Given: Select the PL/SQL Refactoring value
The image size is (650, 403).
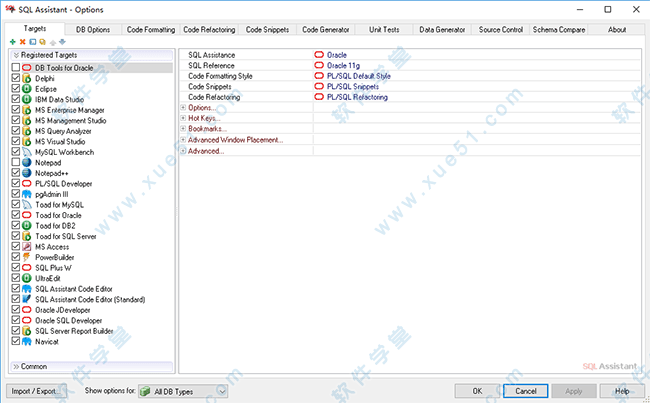Looking at the screenshot, I should [357, 97].
